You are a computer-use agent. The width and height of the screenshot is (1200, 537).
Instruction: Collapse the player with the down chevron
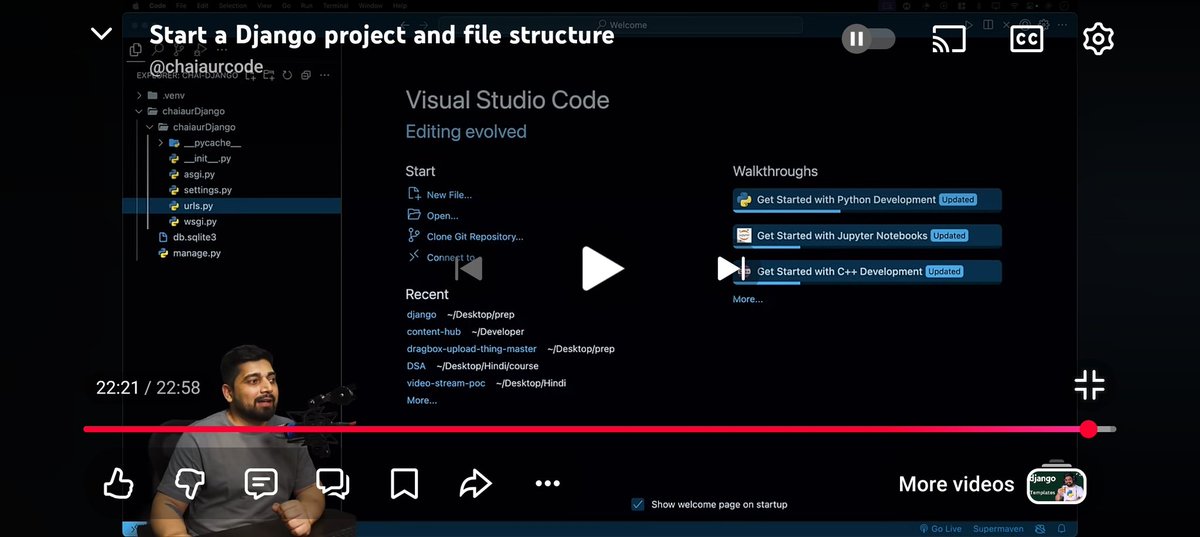[101, 34]
